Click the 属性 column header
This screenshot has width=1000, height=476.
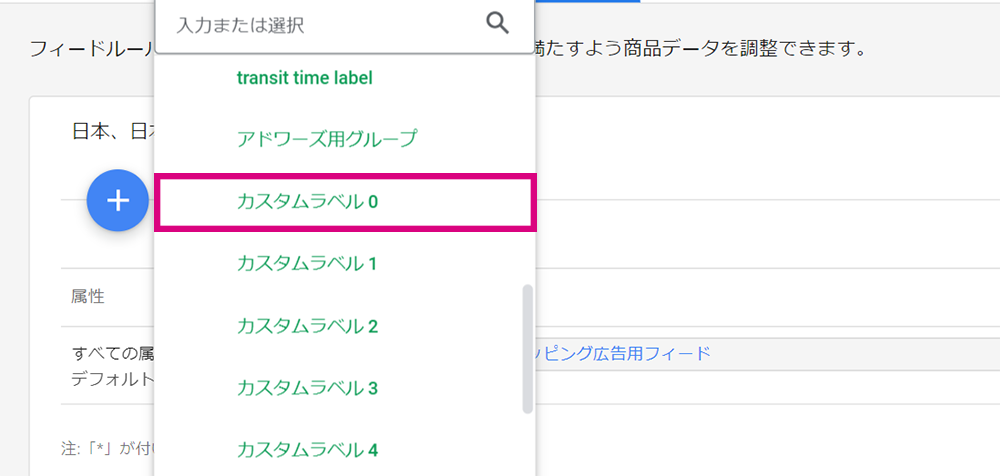point(87,297)
